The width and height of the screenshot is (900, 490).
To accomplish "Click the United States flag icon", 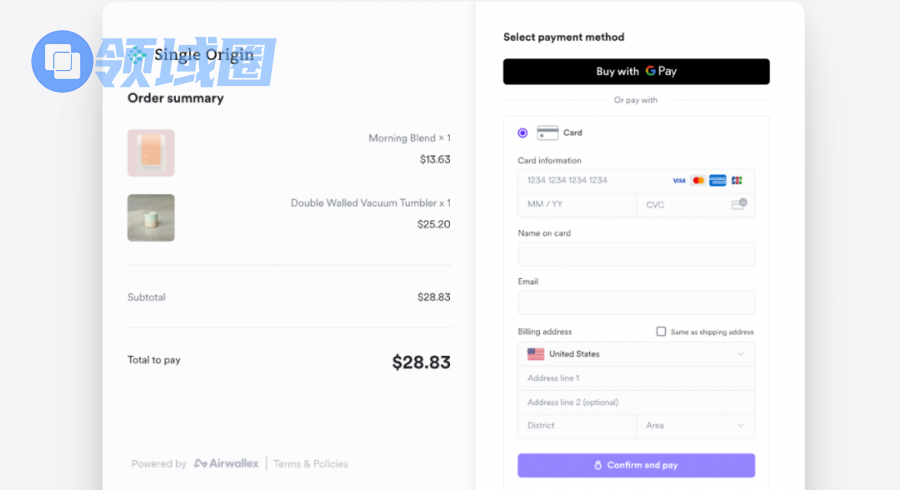I will pos(536,354).
